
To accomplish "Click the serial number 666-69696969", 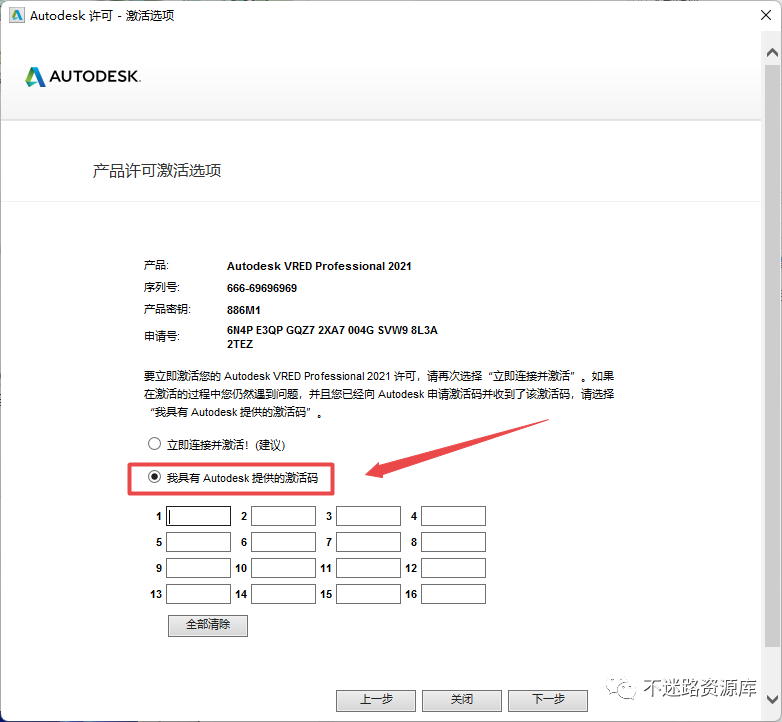I will tap(262, 288).
